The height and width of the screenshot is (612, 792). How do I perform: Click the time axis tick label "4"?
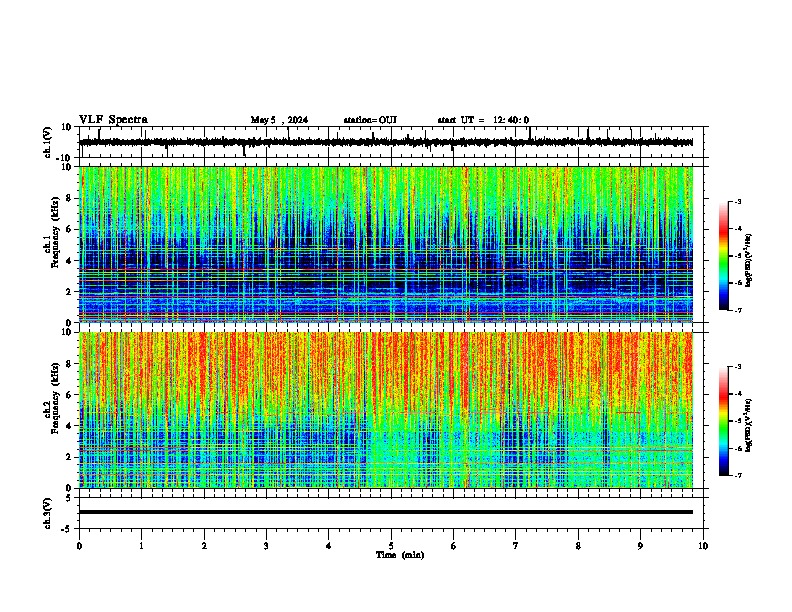[x=328, y=546]
